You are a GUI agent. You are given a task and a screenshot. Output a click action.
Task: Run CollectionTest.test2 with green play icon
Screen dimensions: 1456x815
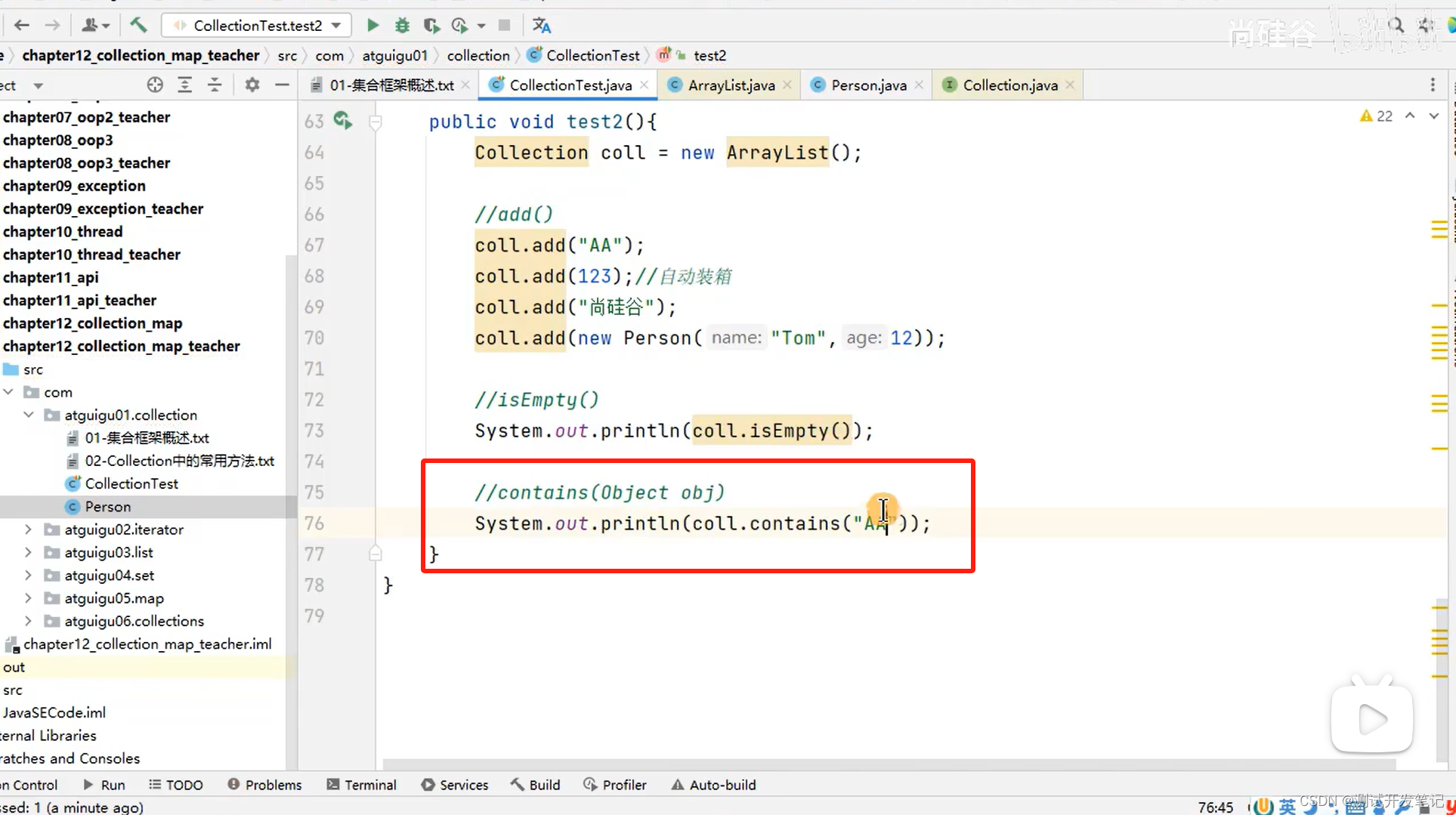pyautogui.click(x=373, y=25)
